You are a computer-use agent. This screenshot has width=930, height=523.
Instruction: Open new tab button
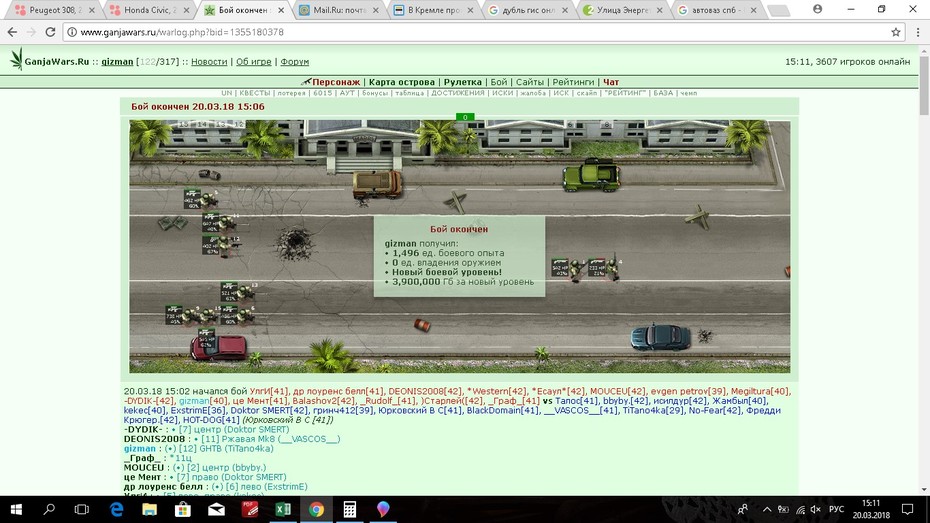pyautogui.click(x=778, y=11)
